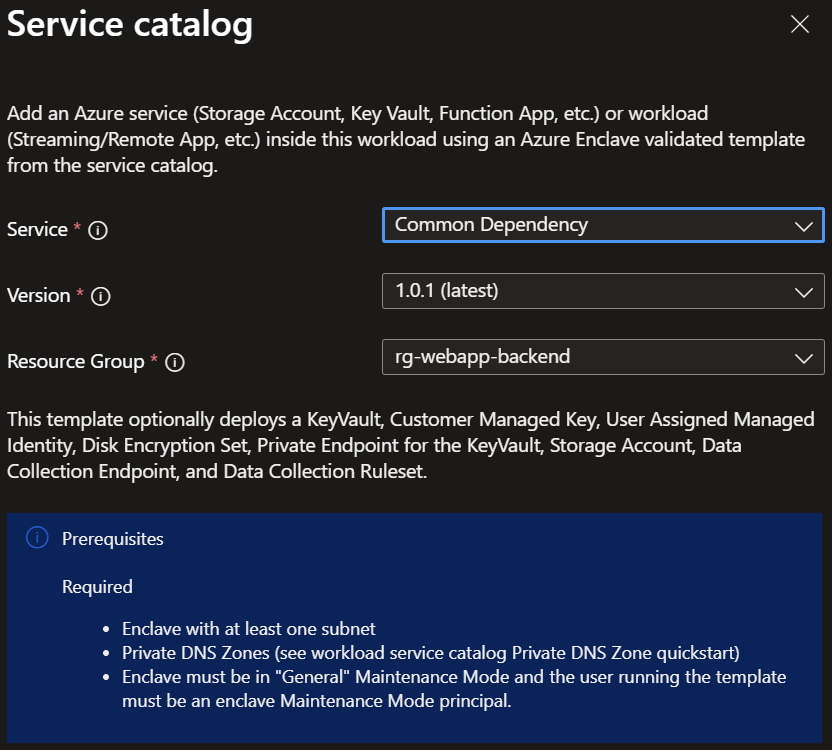Click the intro text 'Add an Azure service'
Image resolution: width=832 pixels, height=750 pixels.
[406, 140]
